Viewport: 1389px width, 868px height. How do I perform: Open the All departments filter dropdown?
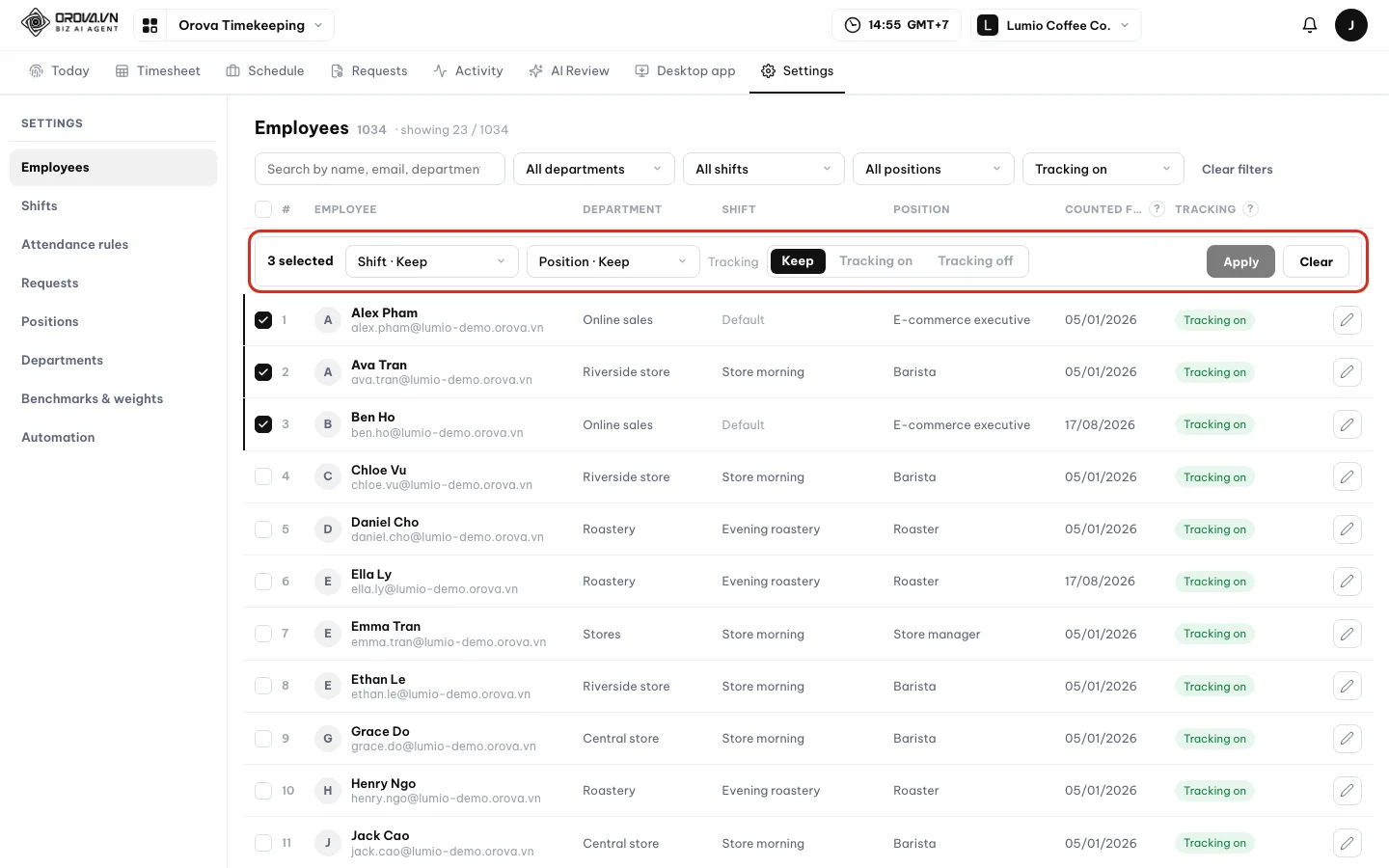594,169
